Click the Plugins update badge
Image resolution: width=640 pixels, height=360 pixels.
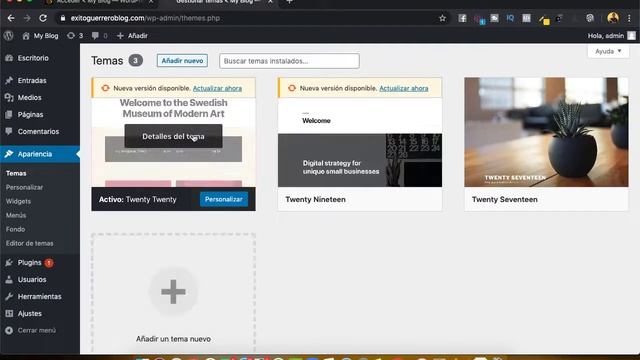49,263
